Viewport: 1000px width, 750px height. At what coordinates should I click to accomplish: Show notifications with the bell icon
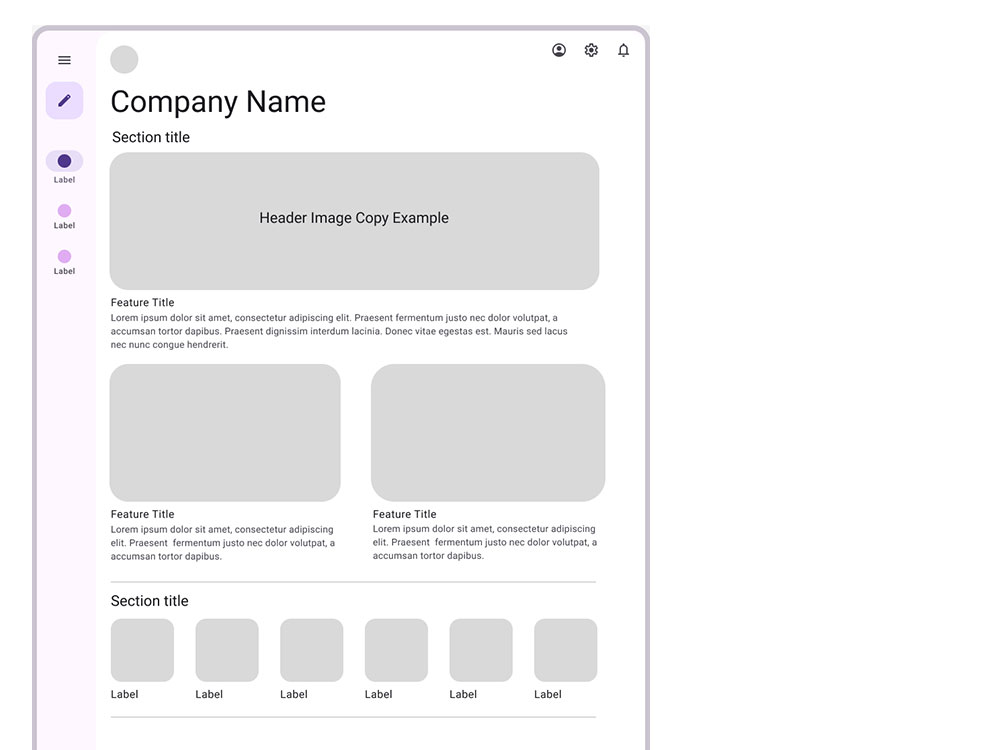point(624,50)
